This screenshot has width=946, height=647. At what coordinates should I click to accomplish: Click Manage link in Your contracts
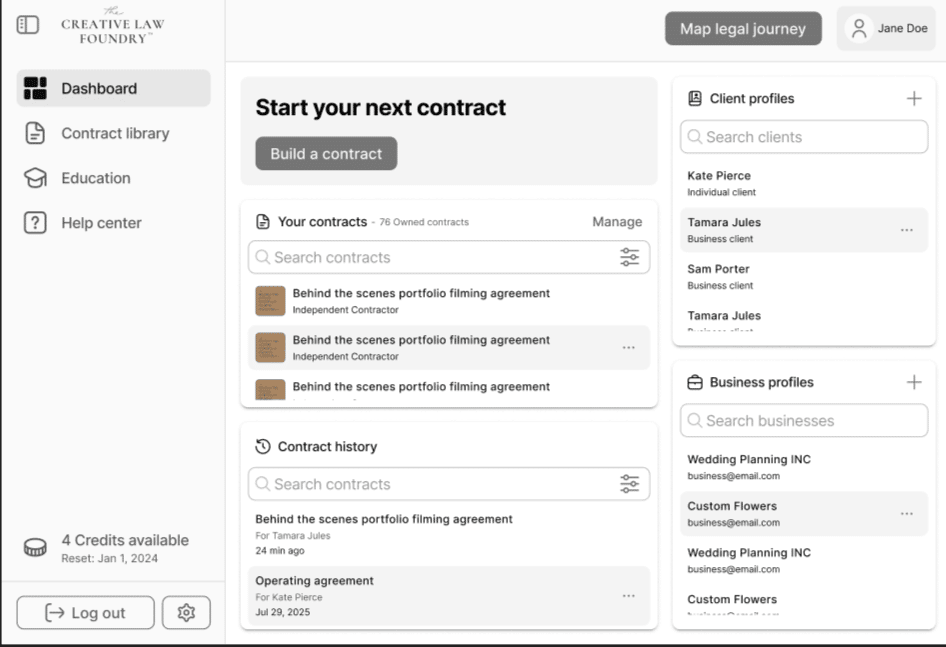pos(617,222)
